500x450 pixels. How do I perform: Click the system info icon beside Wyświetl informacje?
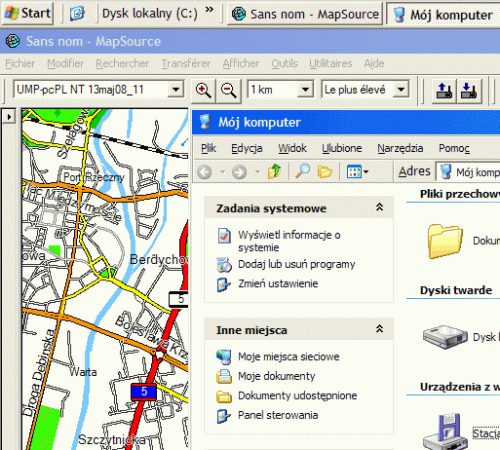224,236
